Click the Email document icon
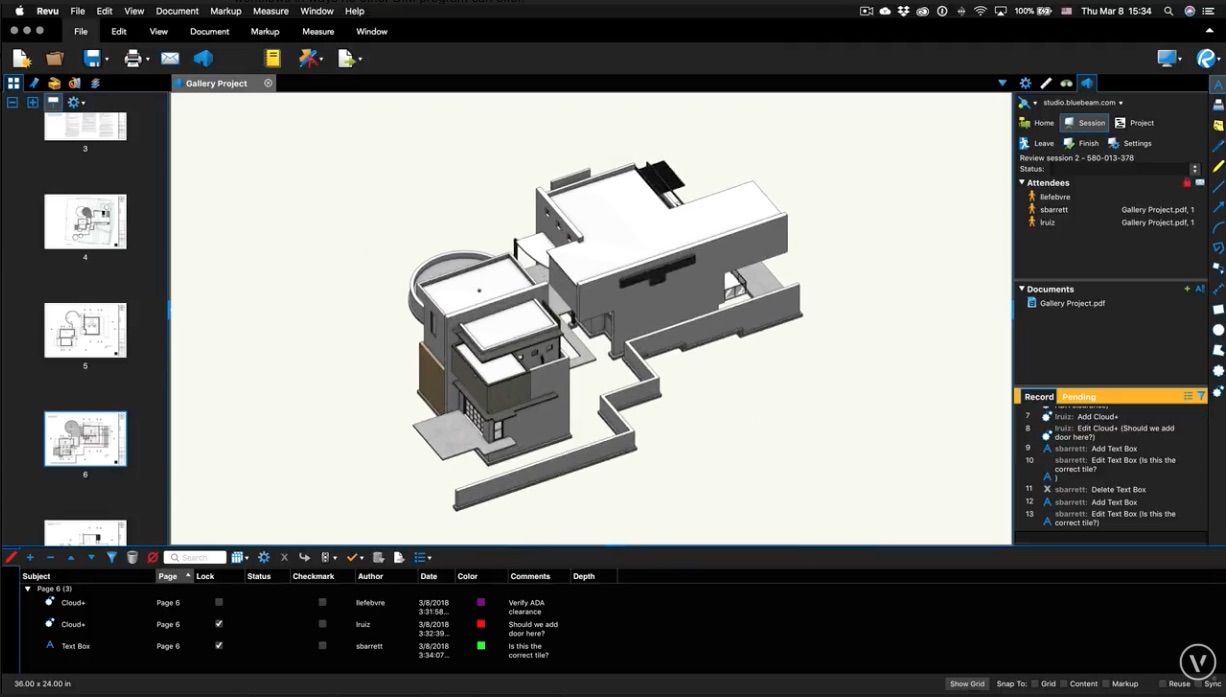This screenshot has height=697, width=1226. click(x=169, y=58)
